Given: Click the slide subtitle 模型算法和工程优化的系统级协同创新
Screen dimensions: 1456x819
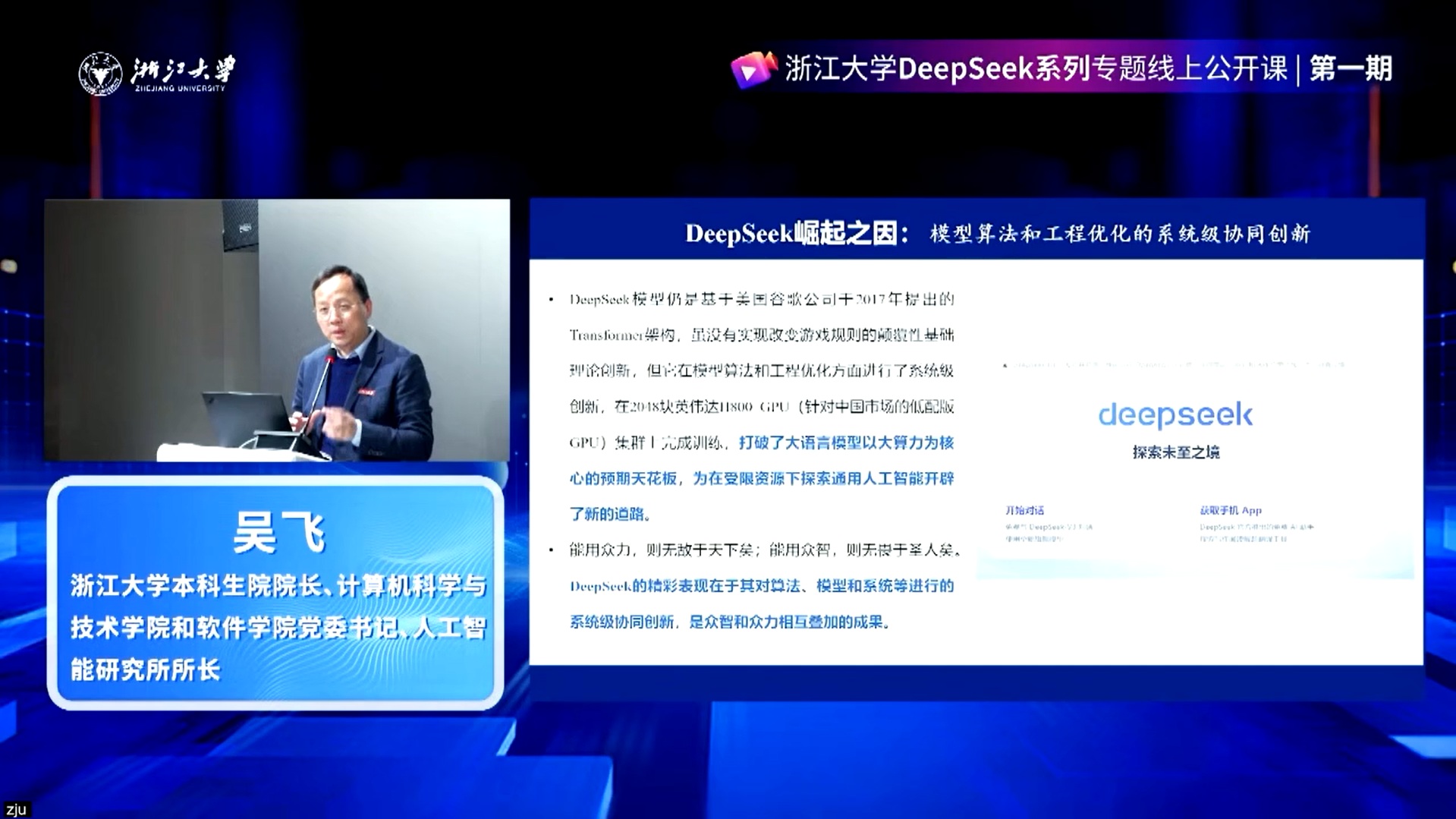Looking at the screenshot, I should point(1121,234).
